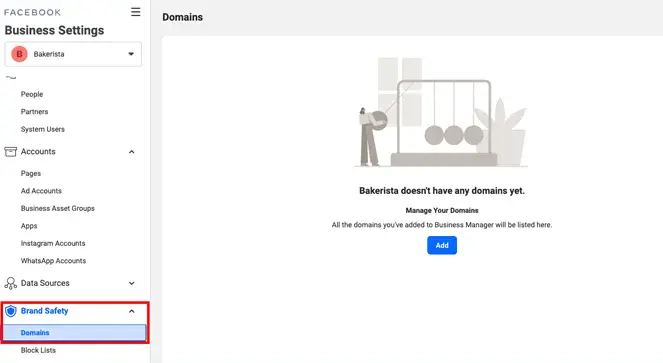Click "Manage Your Domains" text
Screen dimensions: 663x363
click(x=442, y=210)
